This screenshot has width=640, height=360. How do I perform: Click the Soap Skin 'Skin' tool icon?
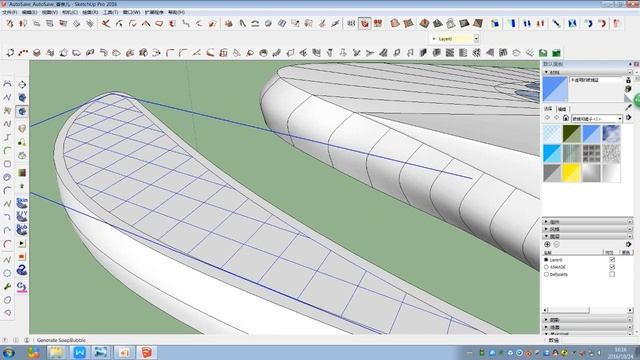[x=22, y=203]
